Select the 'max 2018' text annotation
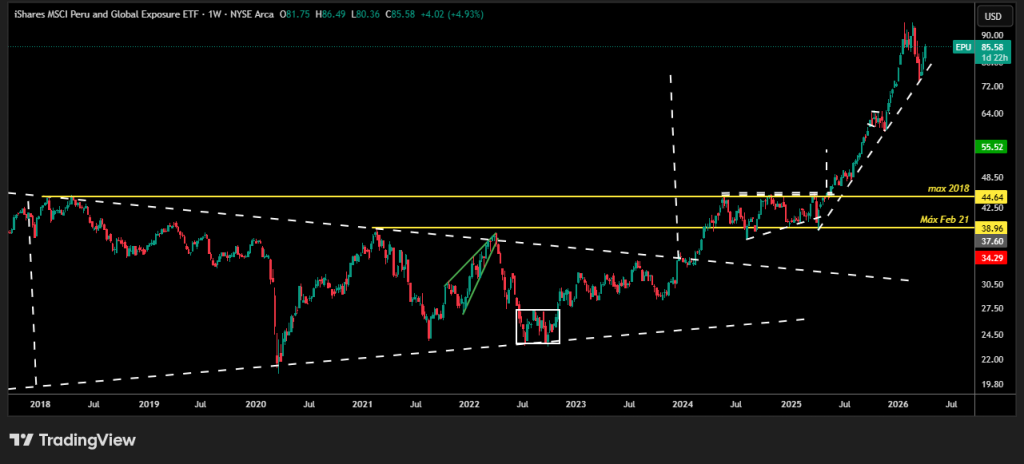This screenshot has width=1024, height=464. [x=948, y=189]
